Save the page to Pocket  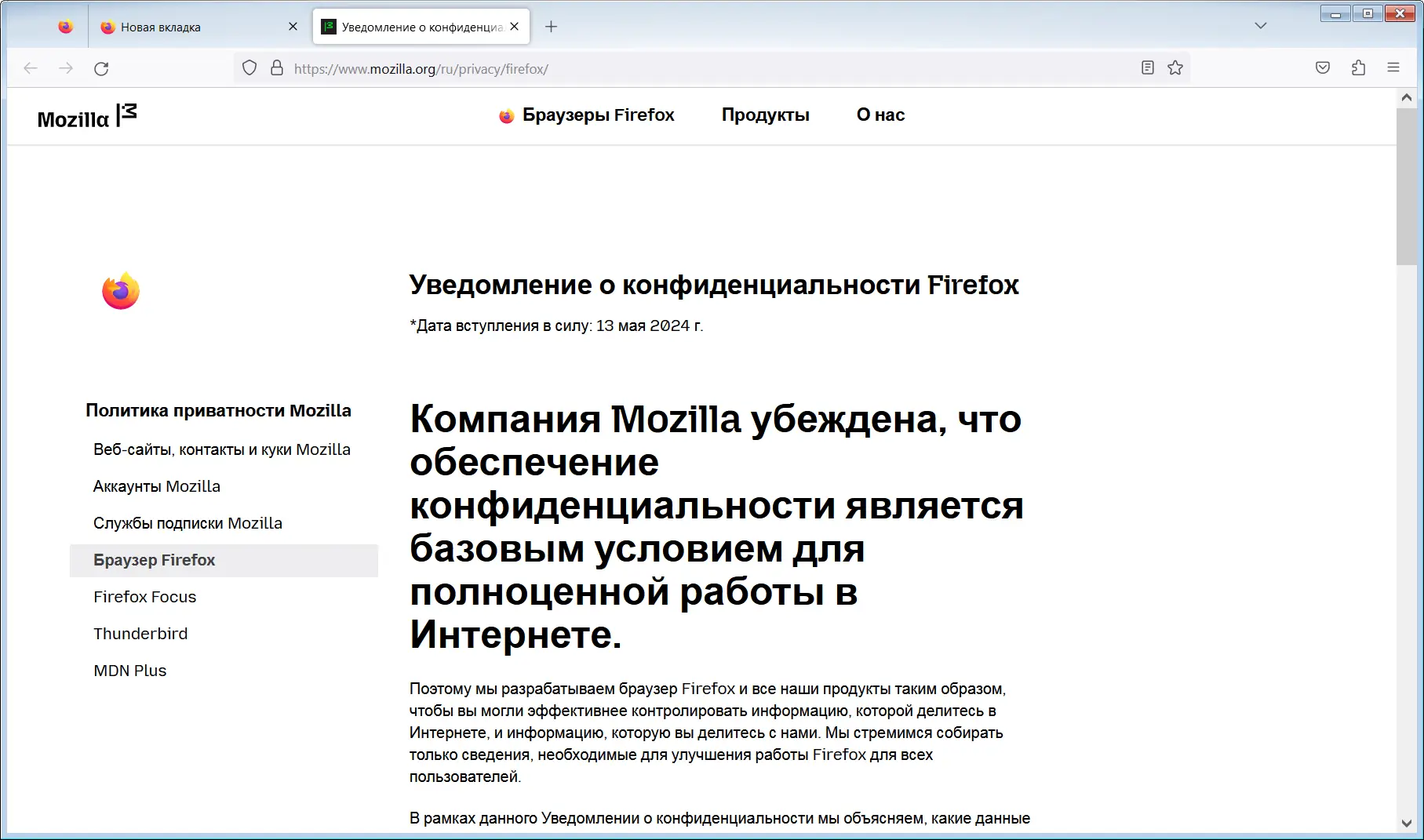[1322, 67]
